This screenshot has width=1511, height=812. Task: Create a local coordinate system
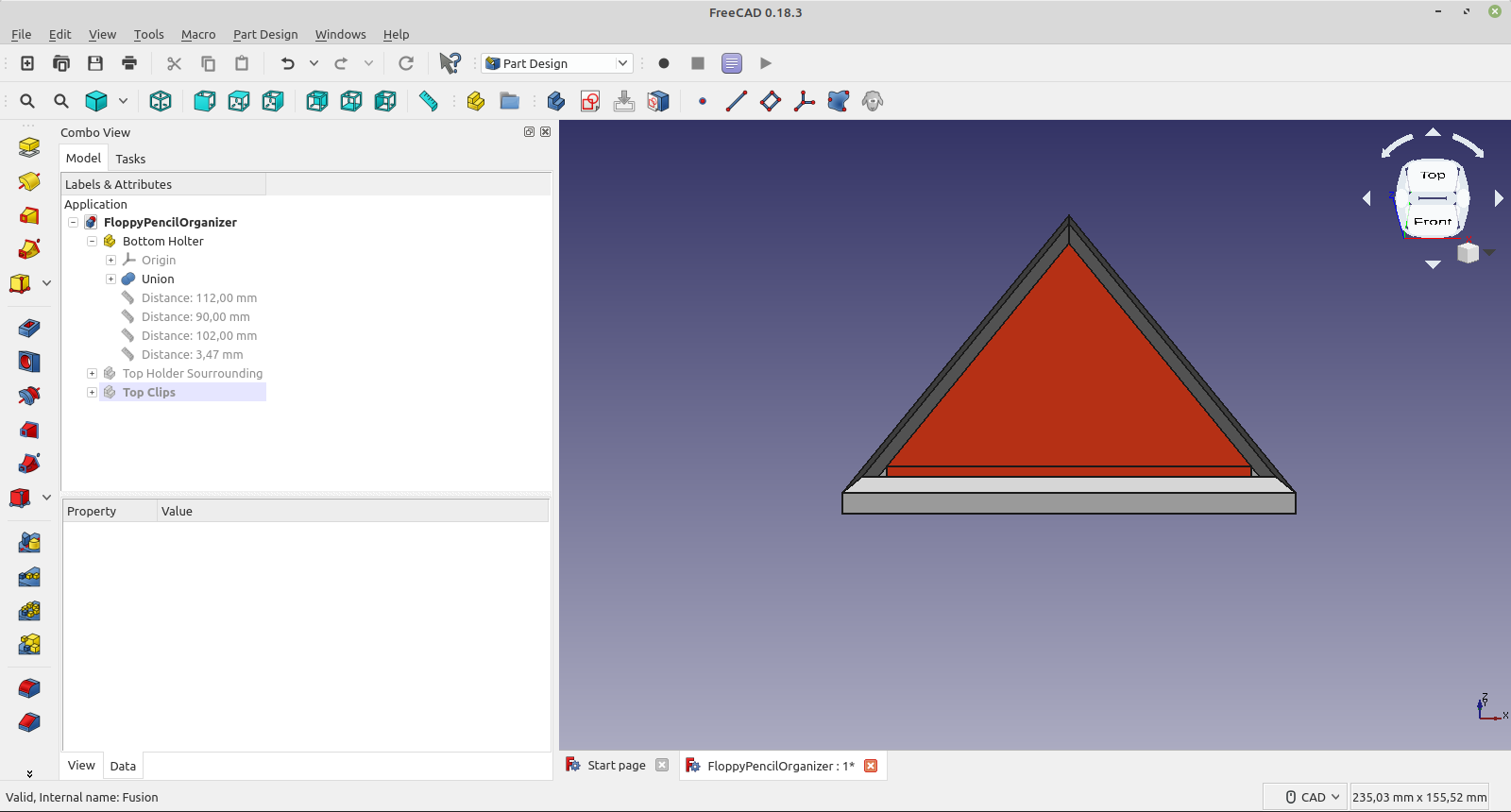coord(805,101)
